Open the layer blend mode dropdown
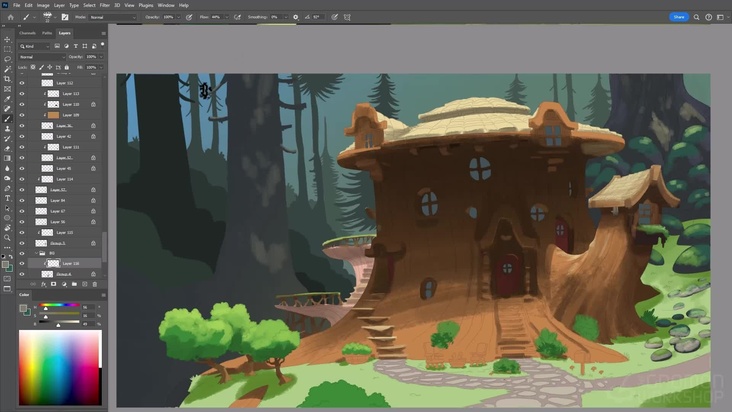The height and width of the screenshot is (412, 732). click(40, 56)
